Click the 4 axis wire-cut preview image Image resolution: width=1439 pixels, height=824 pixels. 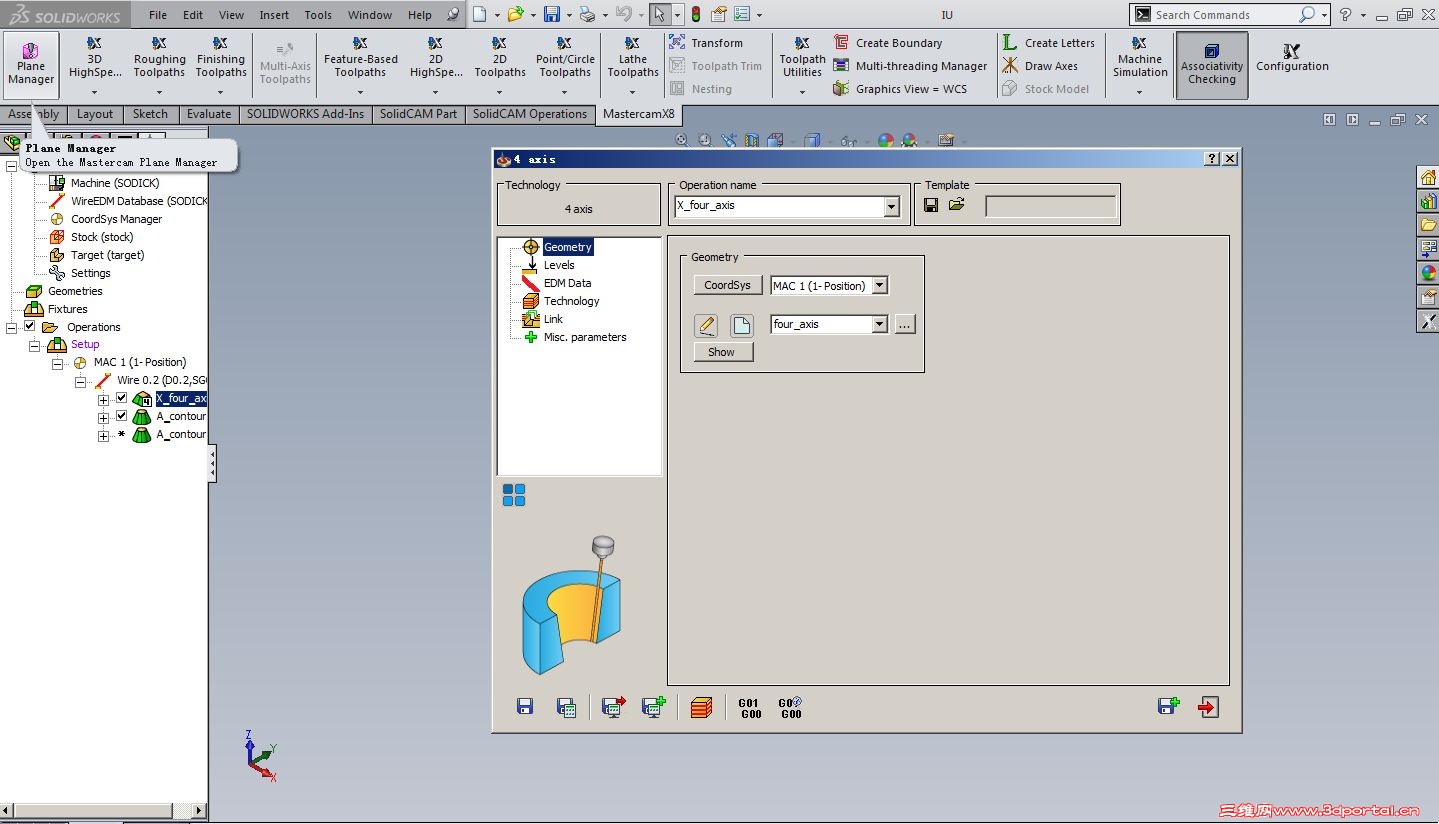tap(571, 606)
